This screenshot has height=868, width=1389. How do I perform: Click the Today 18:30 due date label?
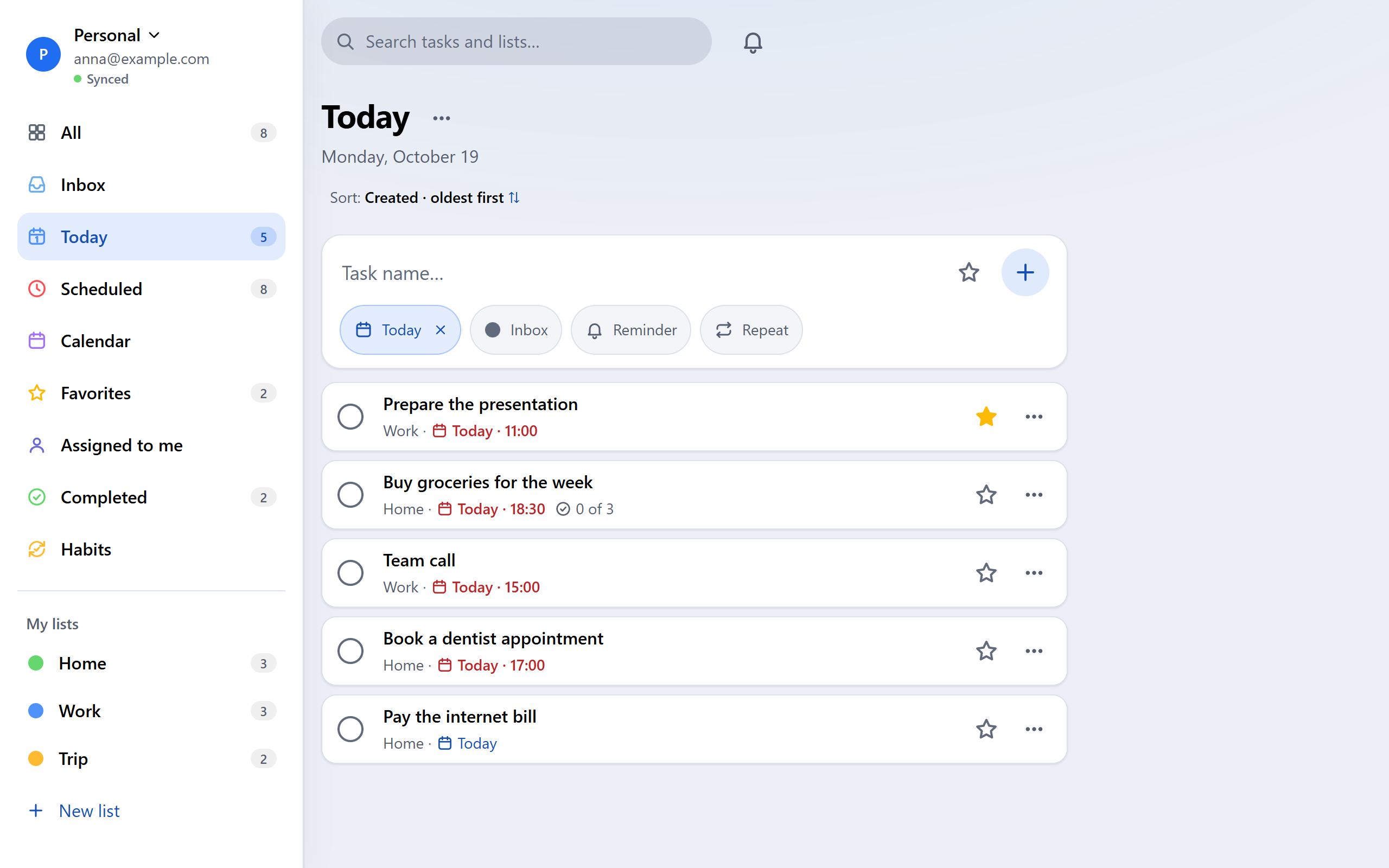(492, 509)
